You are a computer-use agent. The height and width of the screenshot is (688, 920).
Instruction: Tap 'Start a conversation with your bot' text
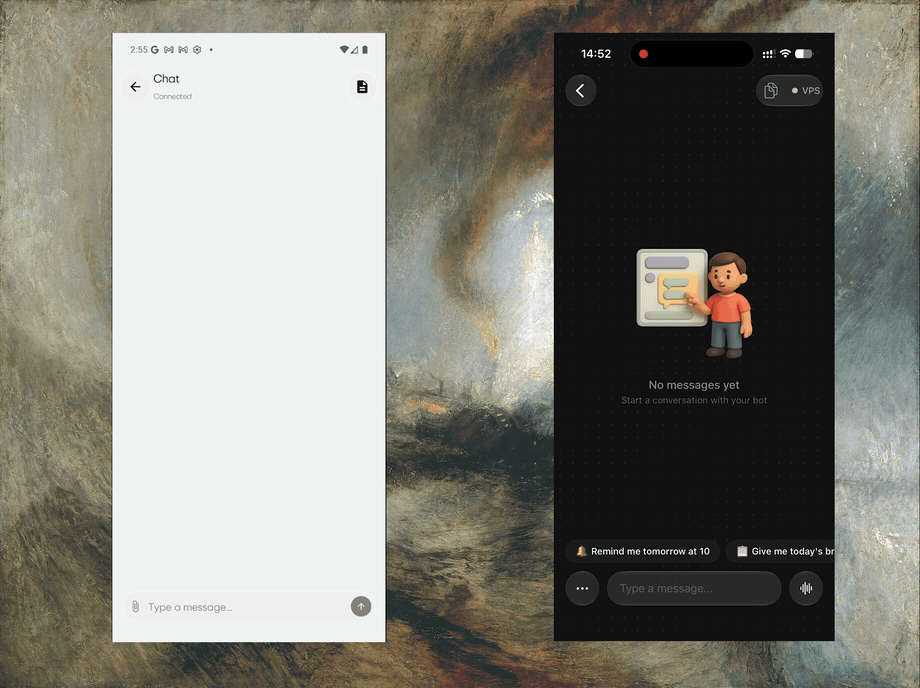point(694,400)
